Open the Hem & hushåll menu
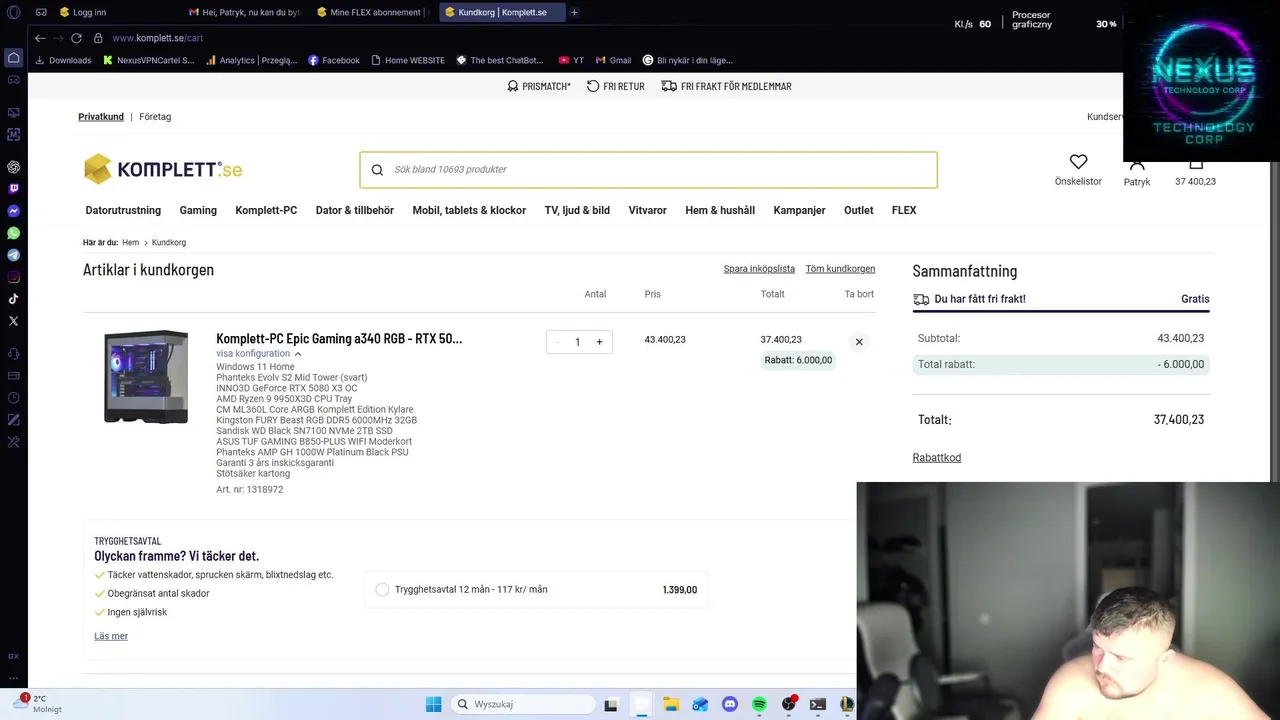 tap(720, 211)
